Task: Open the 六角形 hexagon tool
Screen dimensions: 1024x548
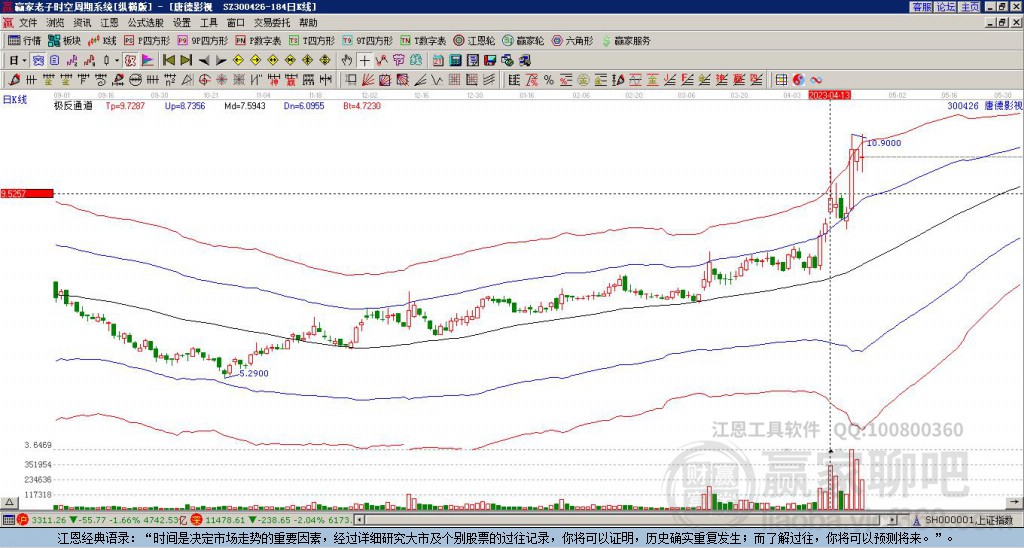Action: [x=572, y=40]
